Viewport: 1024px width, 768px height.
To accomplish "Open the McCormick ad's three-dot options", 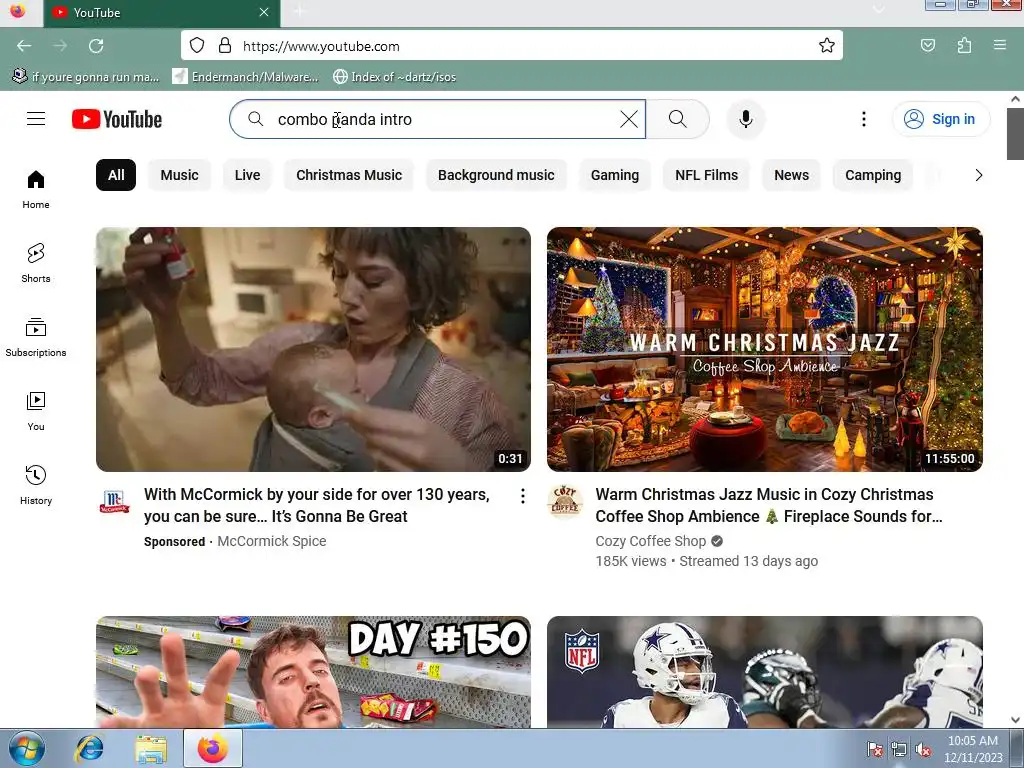I will (x=522, y=496).
